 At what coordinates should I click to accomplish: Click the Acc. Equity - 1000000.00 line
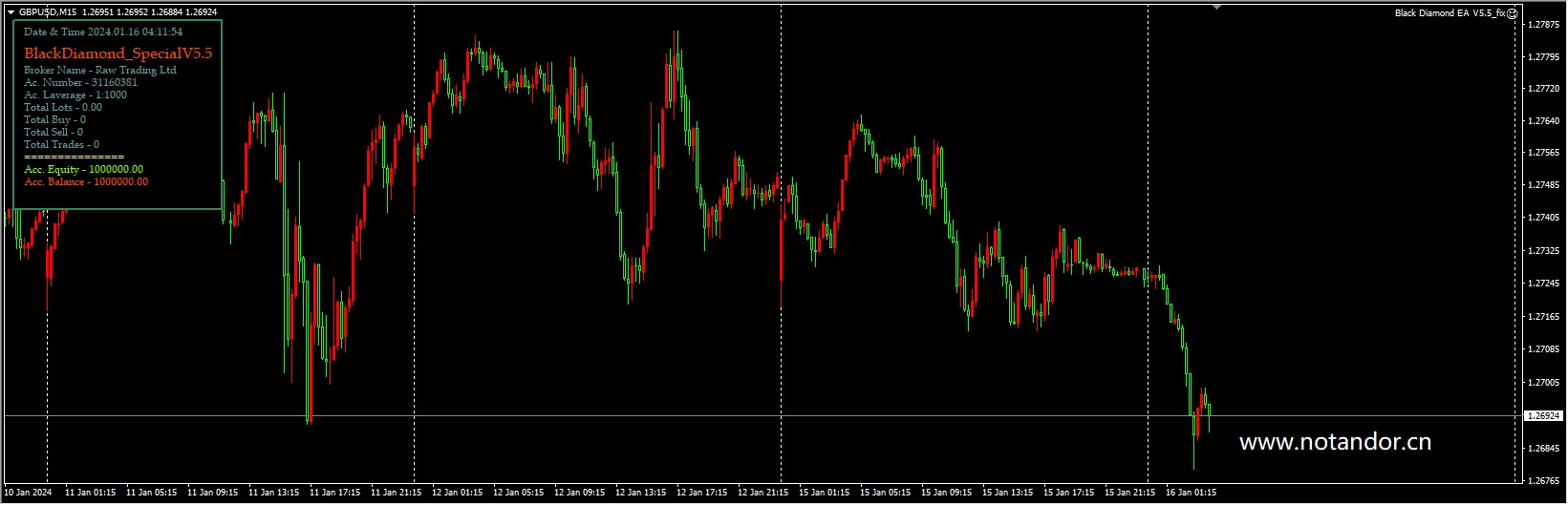point(84,169)
